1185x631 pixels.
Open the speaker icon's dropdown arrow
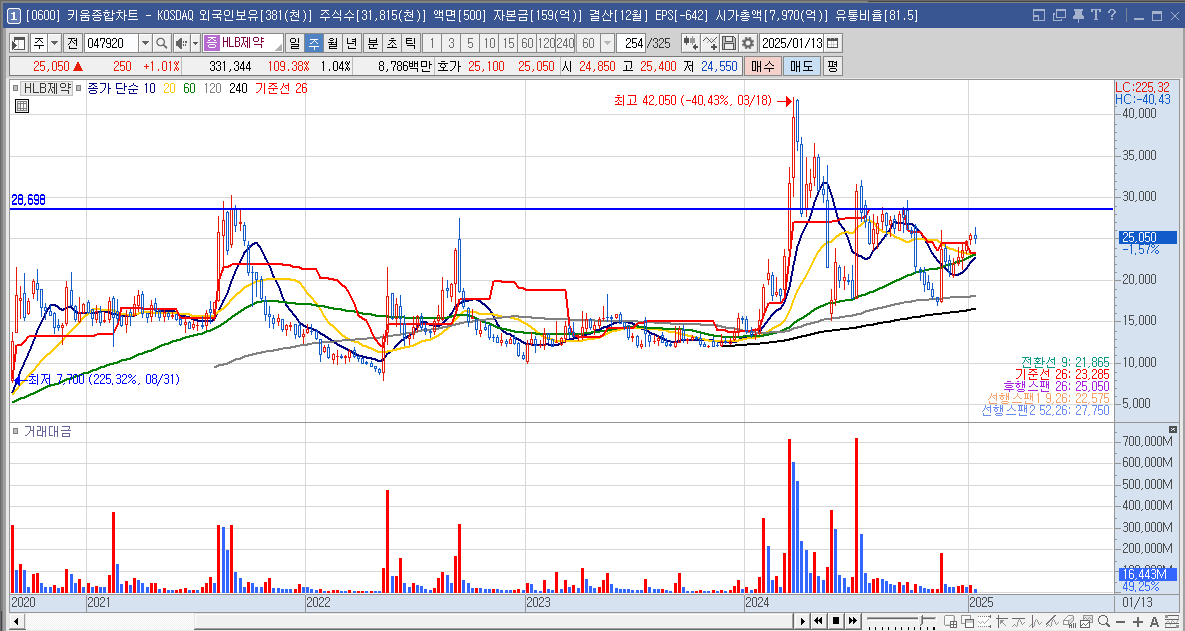pos(195,43)
